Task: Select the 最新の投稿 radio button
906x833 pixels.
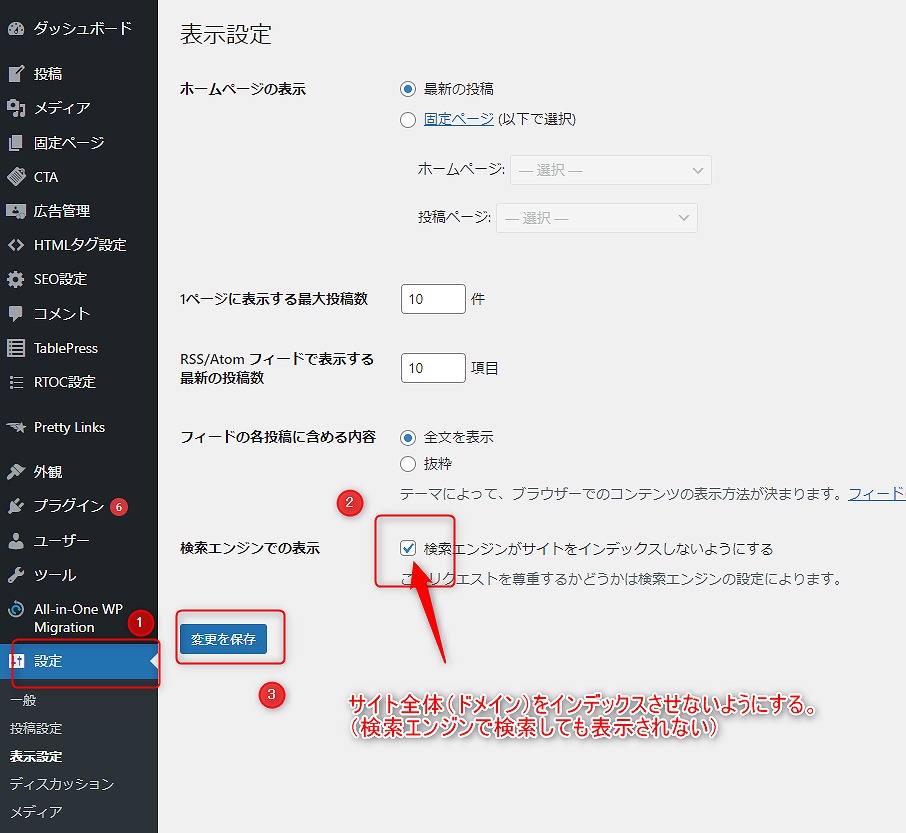Action: click(x=408, y=89)
